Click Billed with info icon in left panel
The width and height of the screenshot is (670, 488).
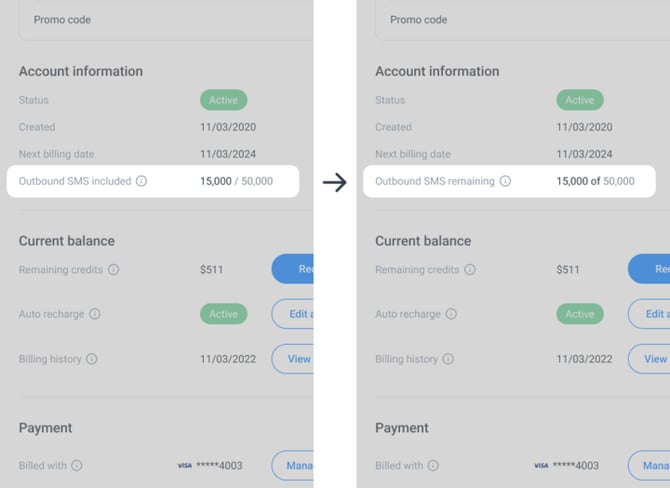tap(76, 465)
